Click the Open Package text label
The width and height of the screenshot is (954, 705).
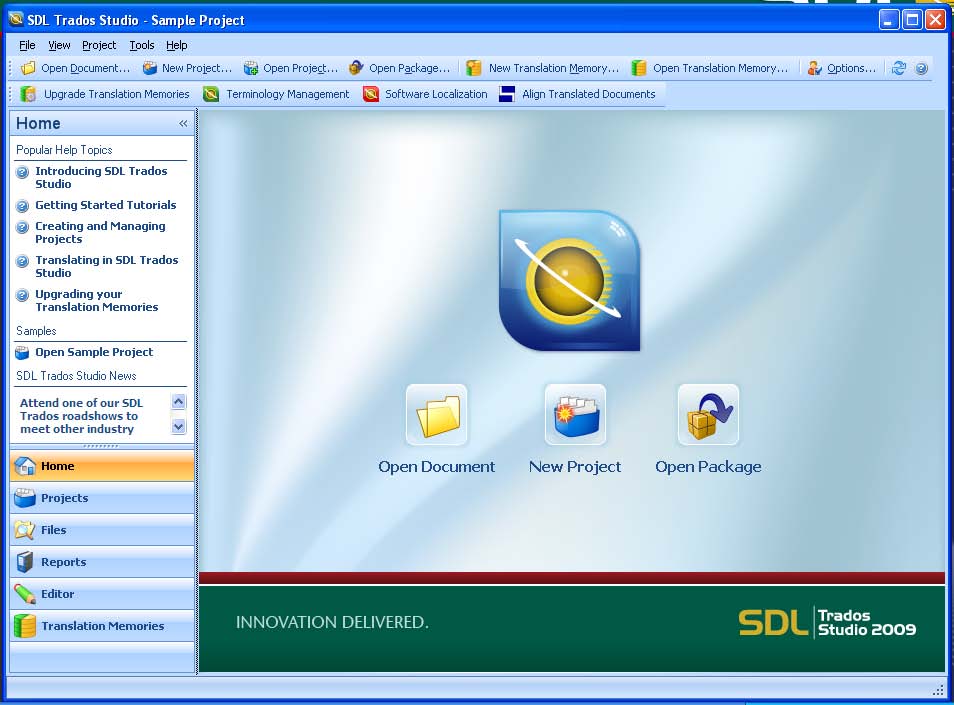708,467
